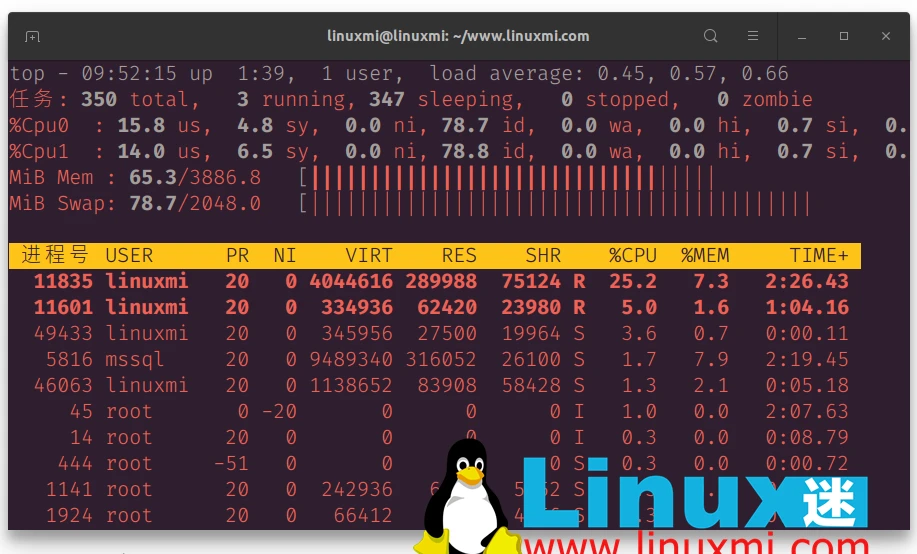Image resolution: width=917 pixels, height=554 pixels.
Task: Select the NI column header
Action: tap(285, 256)
